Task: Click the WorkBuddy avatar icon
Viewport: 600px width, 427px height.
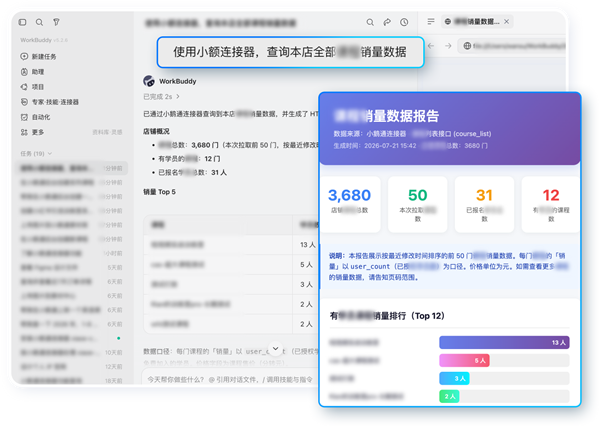Action: pyautogui.click(x=149, y=81)
